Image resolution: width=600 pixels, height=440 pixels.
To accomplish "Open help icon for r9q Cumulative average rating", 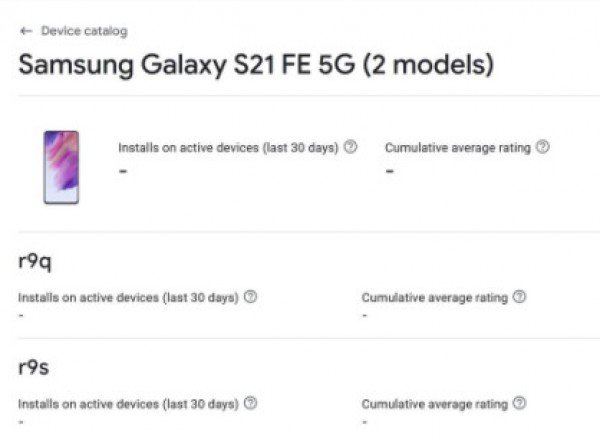I will 519,297.
